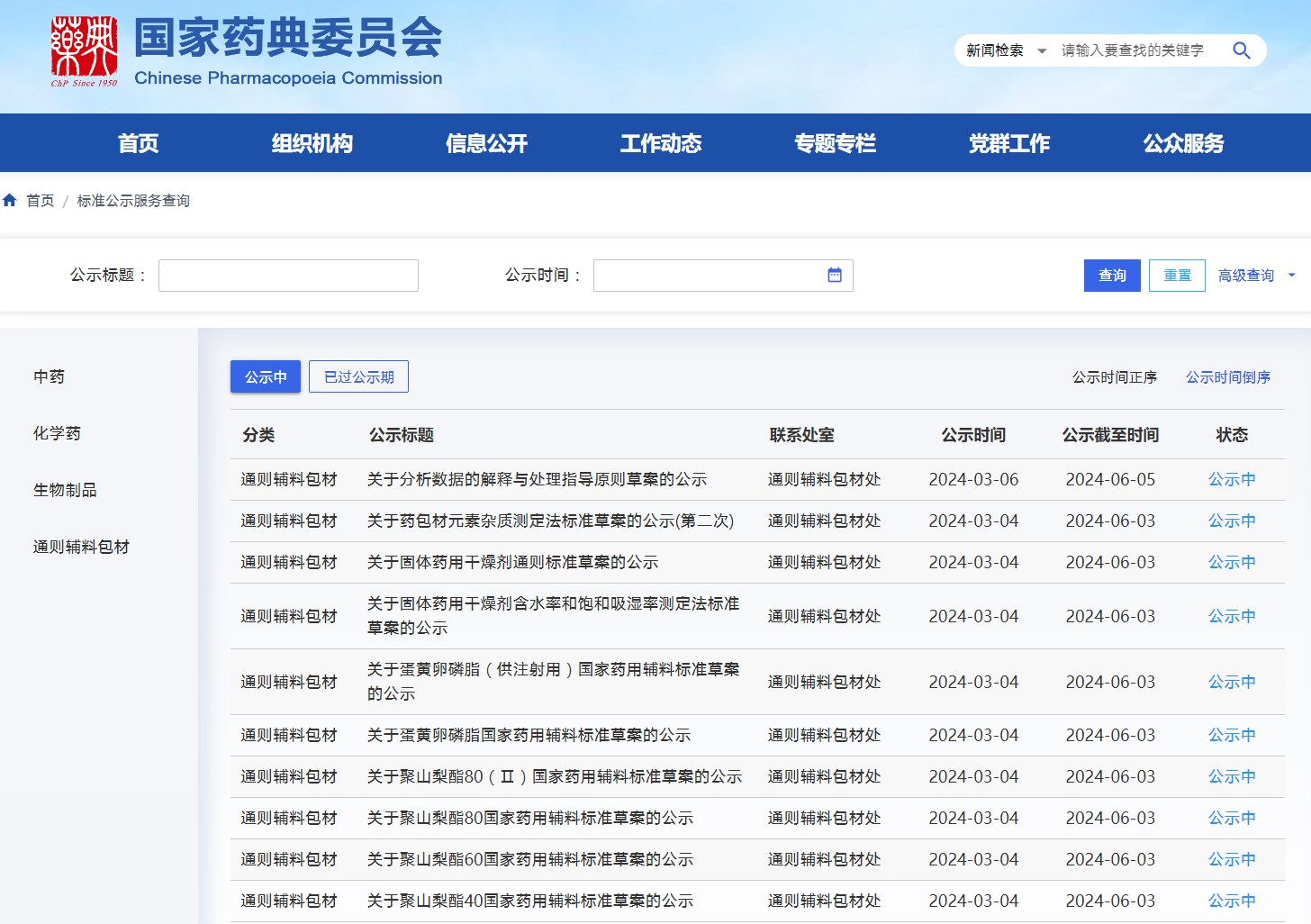Sort by 公示时间正序 ascending order
This screenshot has width=1311, height=924.
pos(1114,377)
